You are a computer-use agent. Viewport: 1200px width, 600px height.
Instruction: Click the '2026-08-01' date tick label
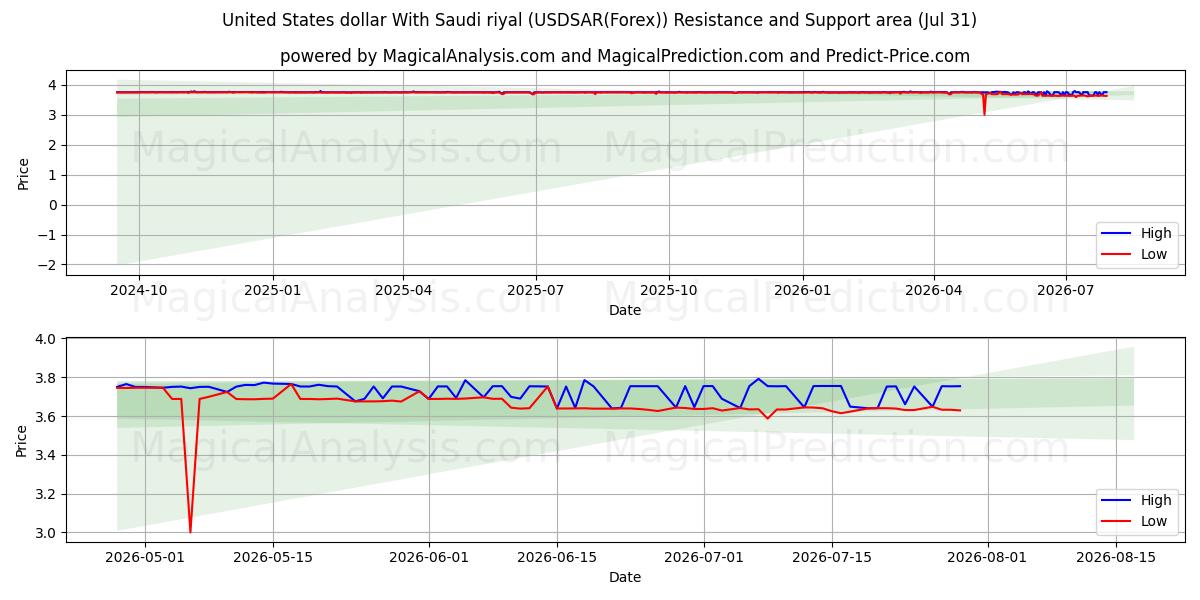click(x=988, y=558)
